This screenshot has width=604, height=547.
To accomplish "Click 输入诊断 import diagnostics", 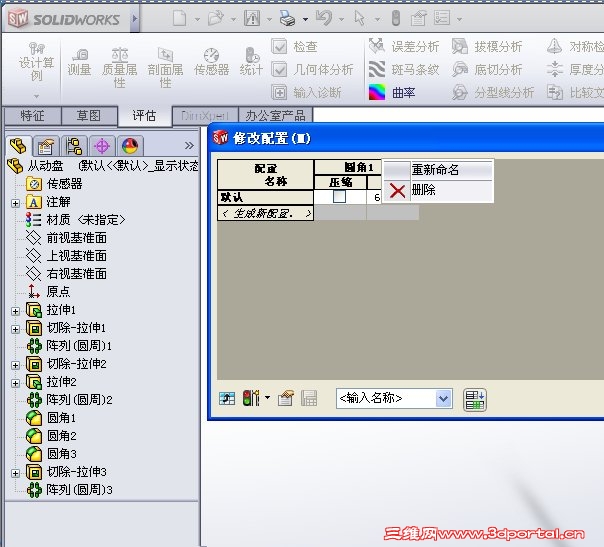I will (x=306, y=92).
